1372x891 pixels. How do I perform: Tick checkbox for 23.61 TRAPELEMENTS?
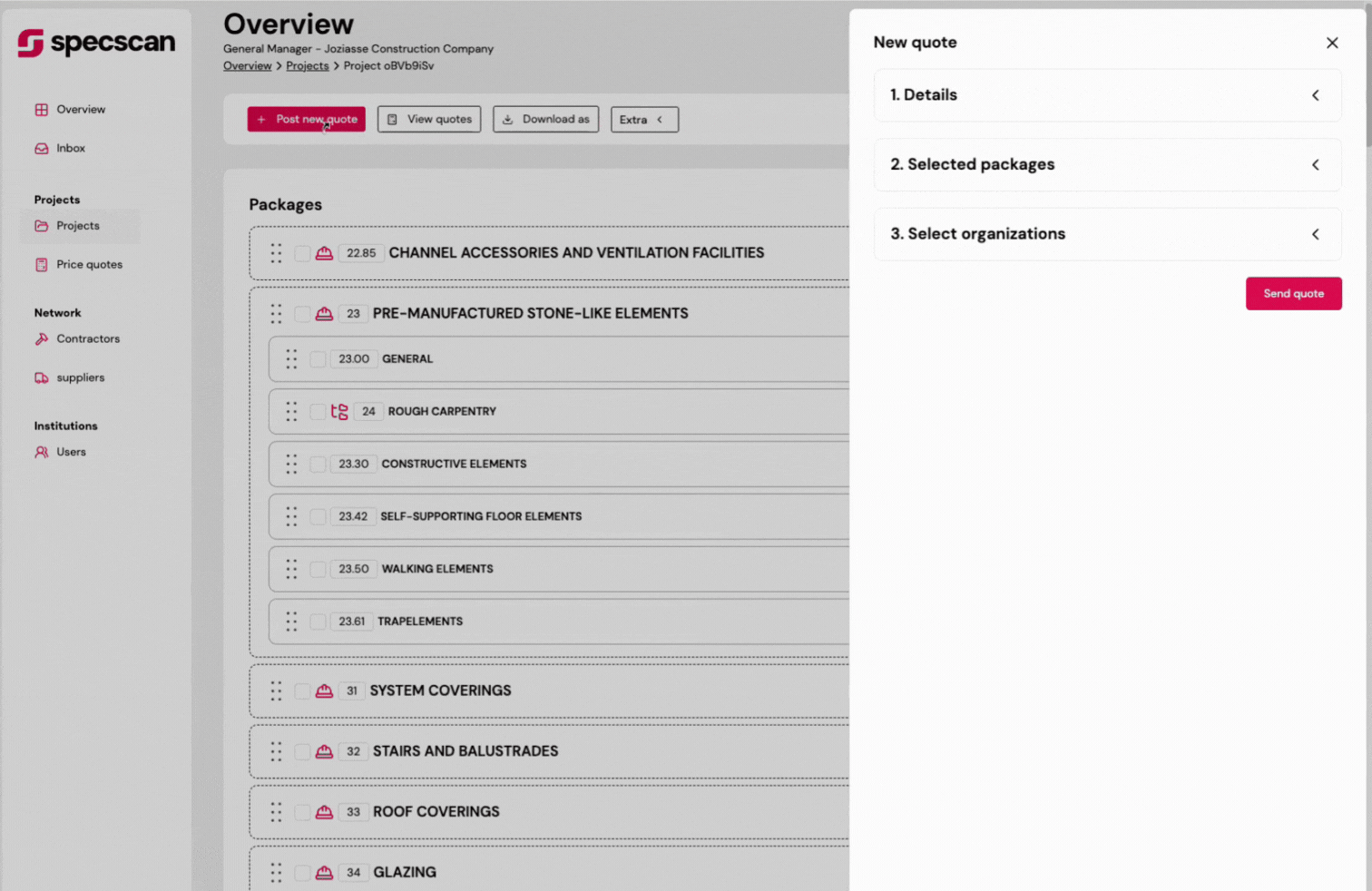coord(318,622)
